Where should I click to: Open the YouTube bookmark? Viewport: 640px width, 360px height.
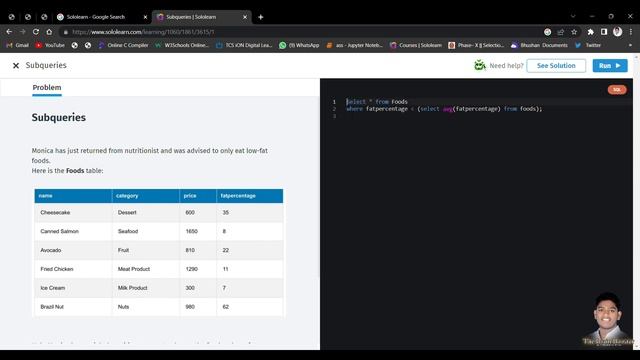(50, 45)
